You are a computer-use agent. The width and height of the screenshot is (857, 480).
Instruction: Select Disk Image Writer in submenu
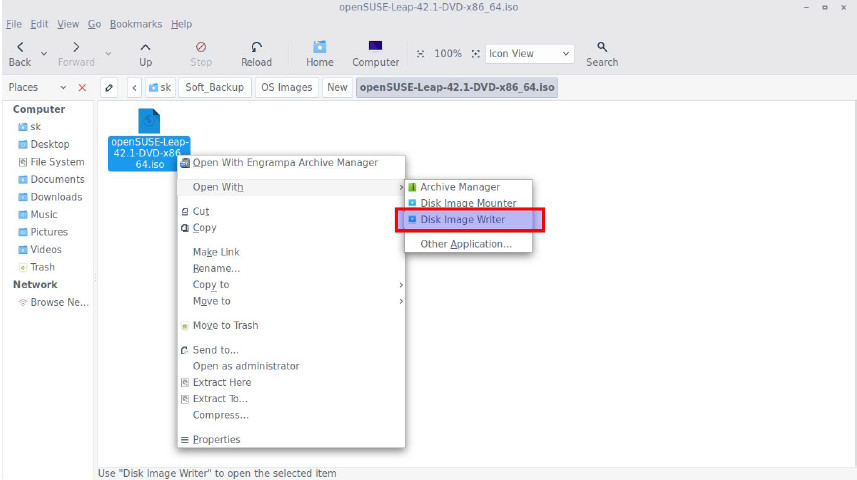[468, 219]
